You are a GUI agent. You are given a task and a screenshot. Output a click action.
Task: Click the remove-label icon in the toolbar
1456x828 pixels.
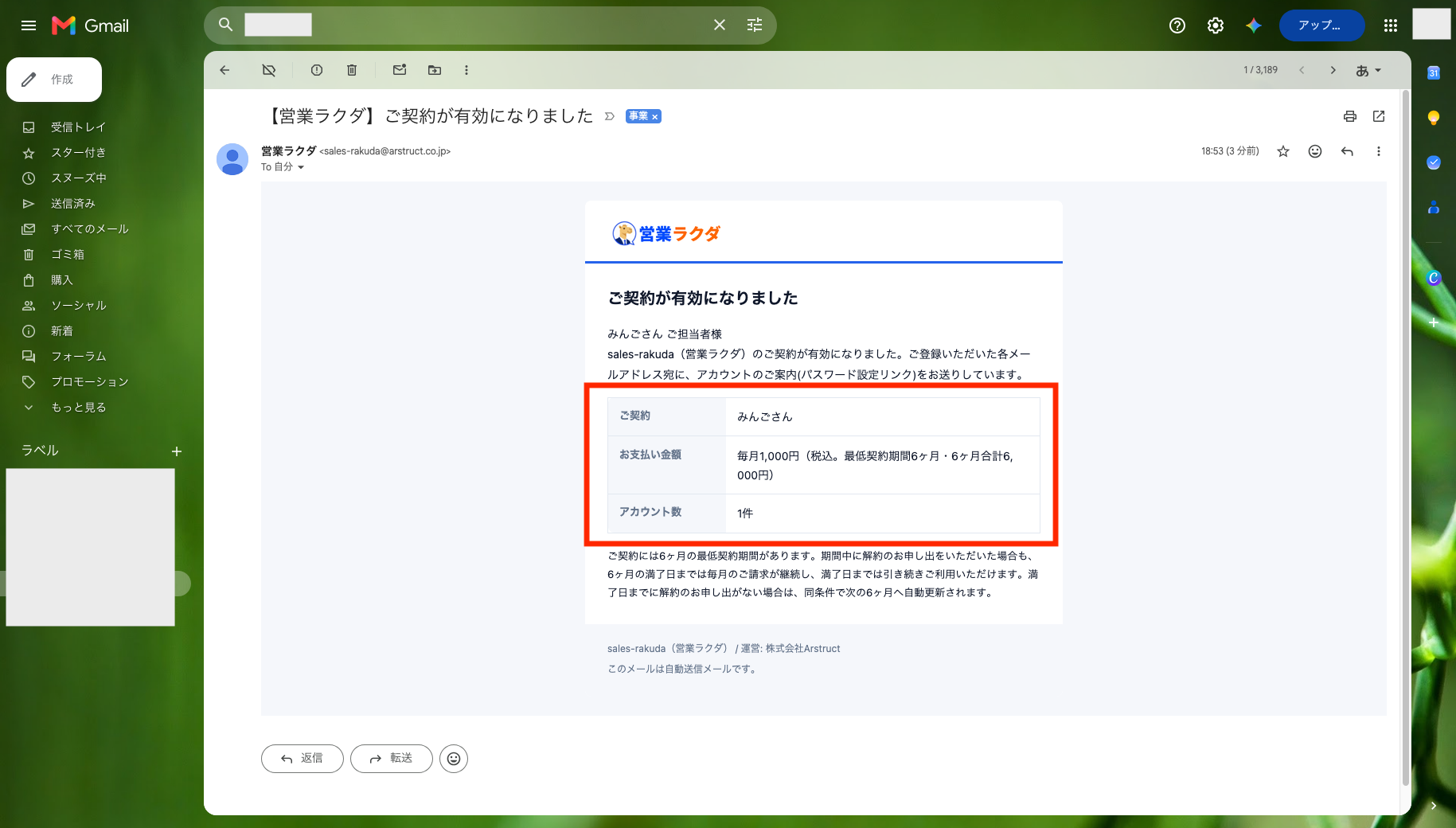point(269,70)
